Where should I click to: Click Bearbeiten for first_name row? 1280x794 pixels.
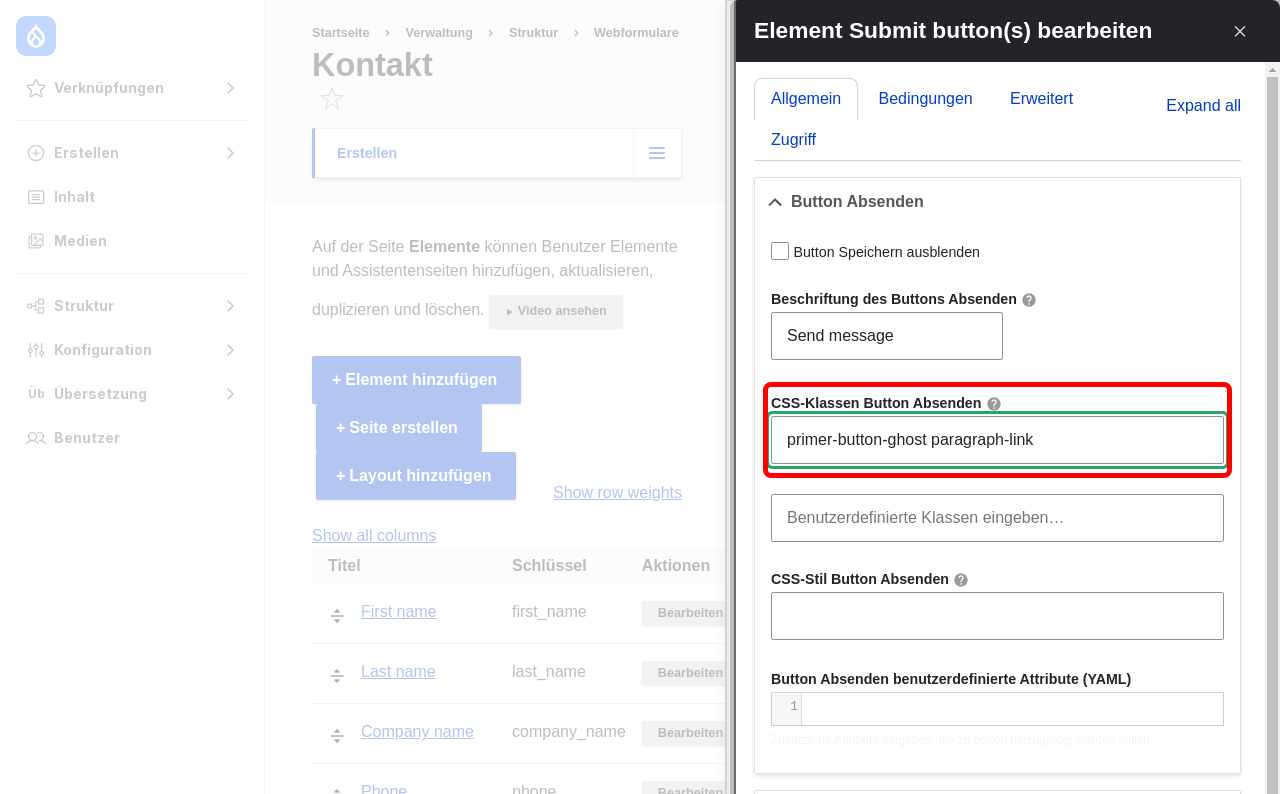tap(685, 613)
